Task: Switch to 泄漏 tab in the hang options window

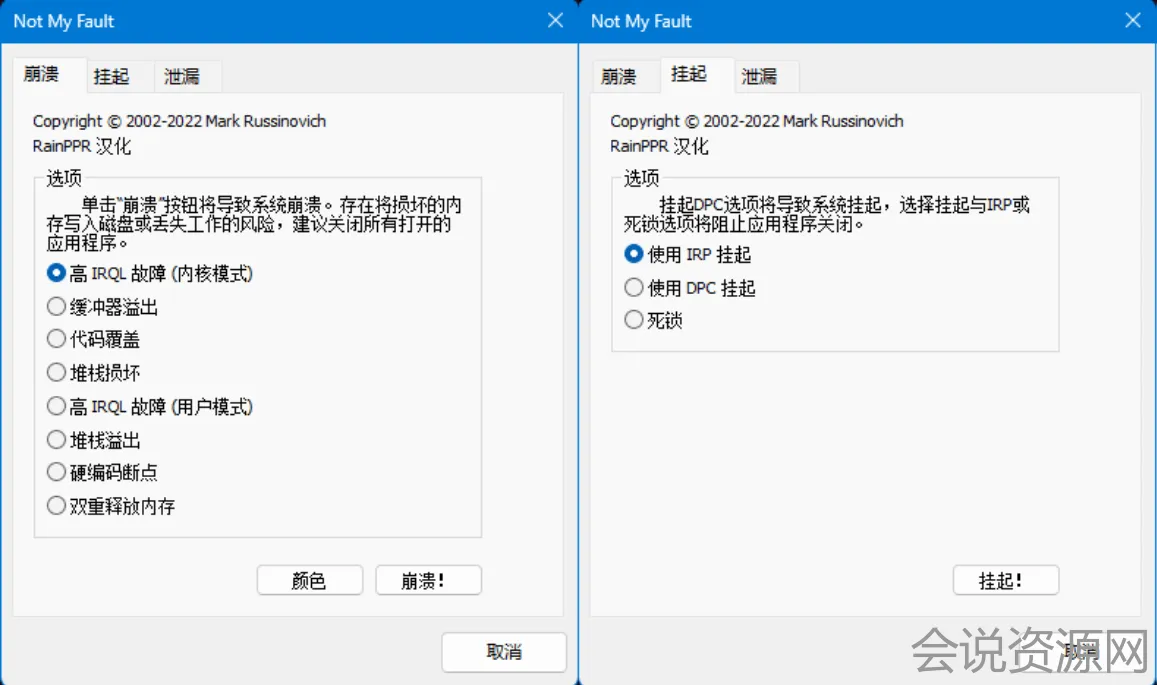Action: [x=759, y=76]
